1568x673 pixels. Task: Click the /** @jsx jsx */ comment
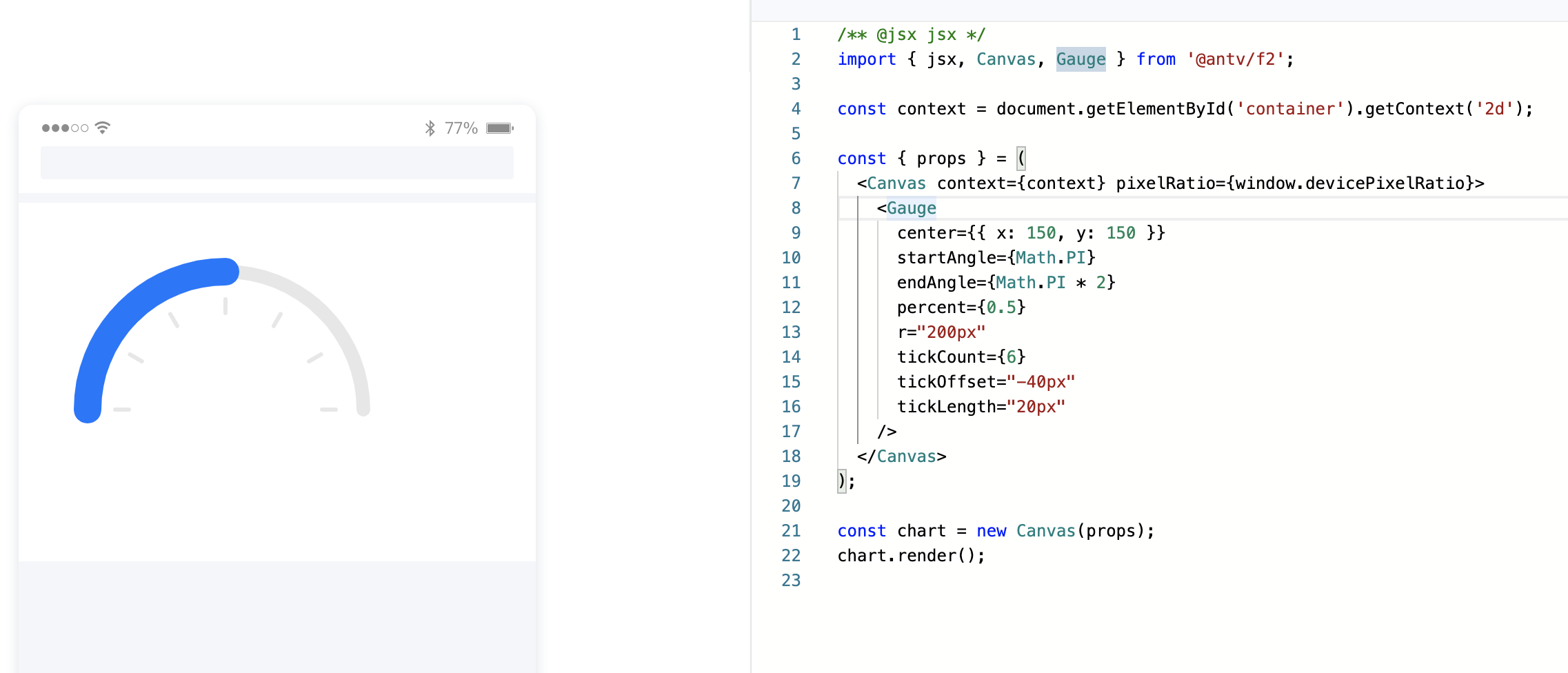911,34
